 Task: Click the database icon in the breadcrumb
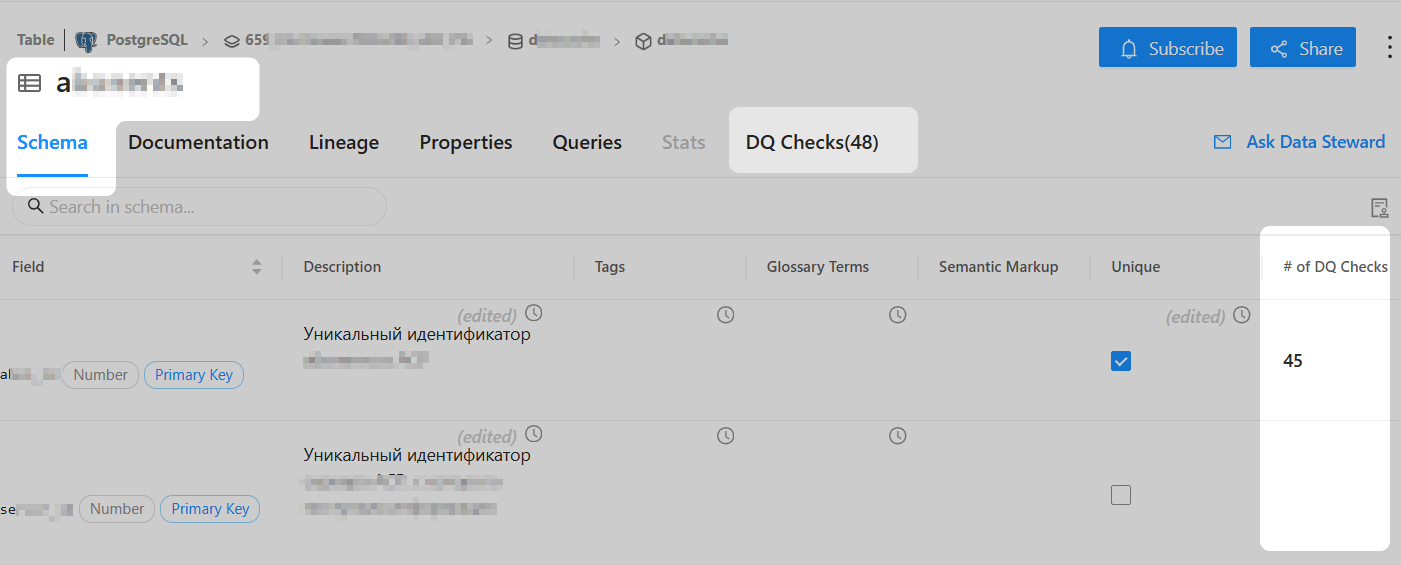pos(515,41)
